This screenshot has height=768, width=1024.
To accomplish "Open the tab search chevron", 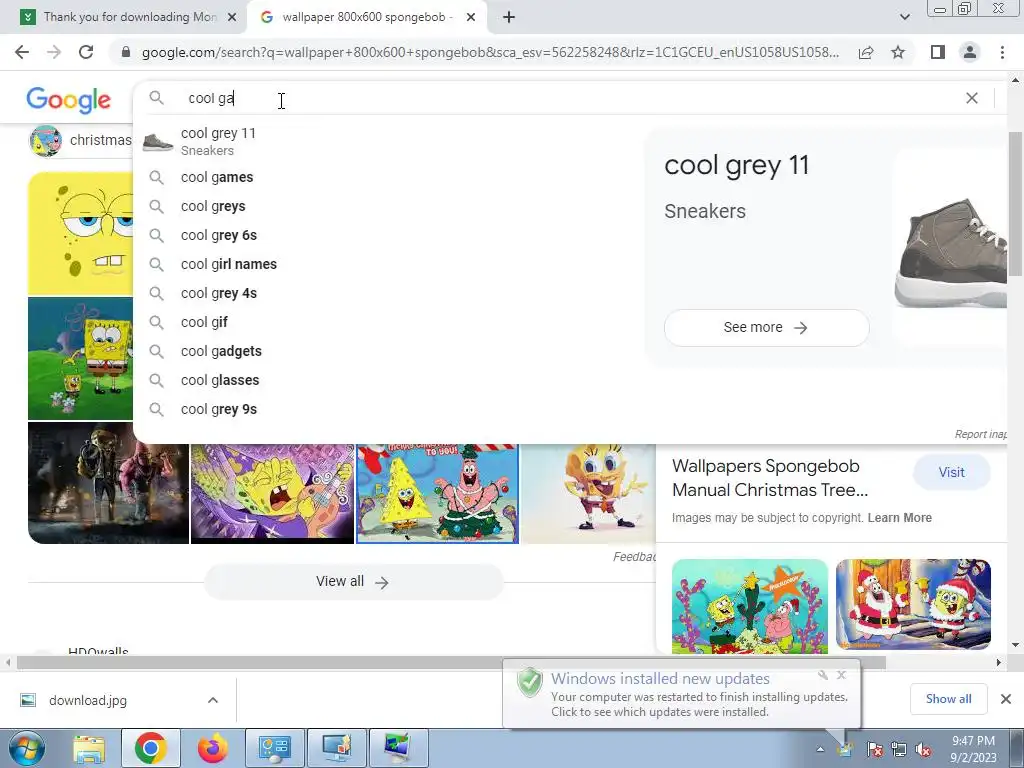I will click(x=904, y=17).
